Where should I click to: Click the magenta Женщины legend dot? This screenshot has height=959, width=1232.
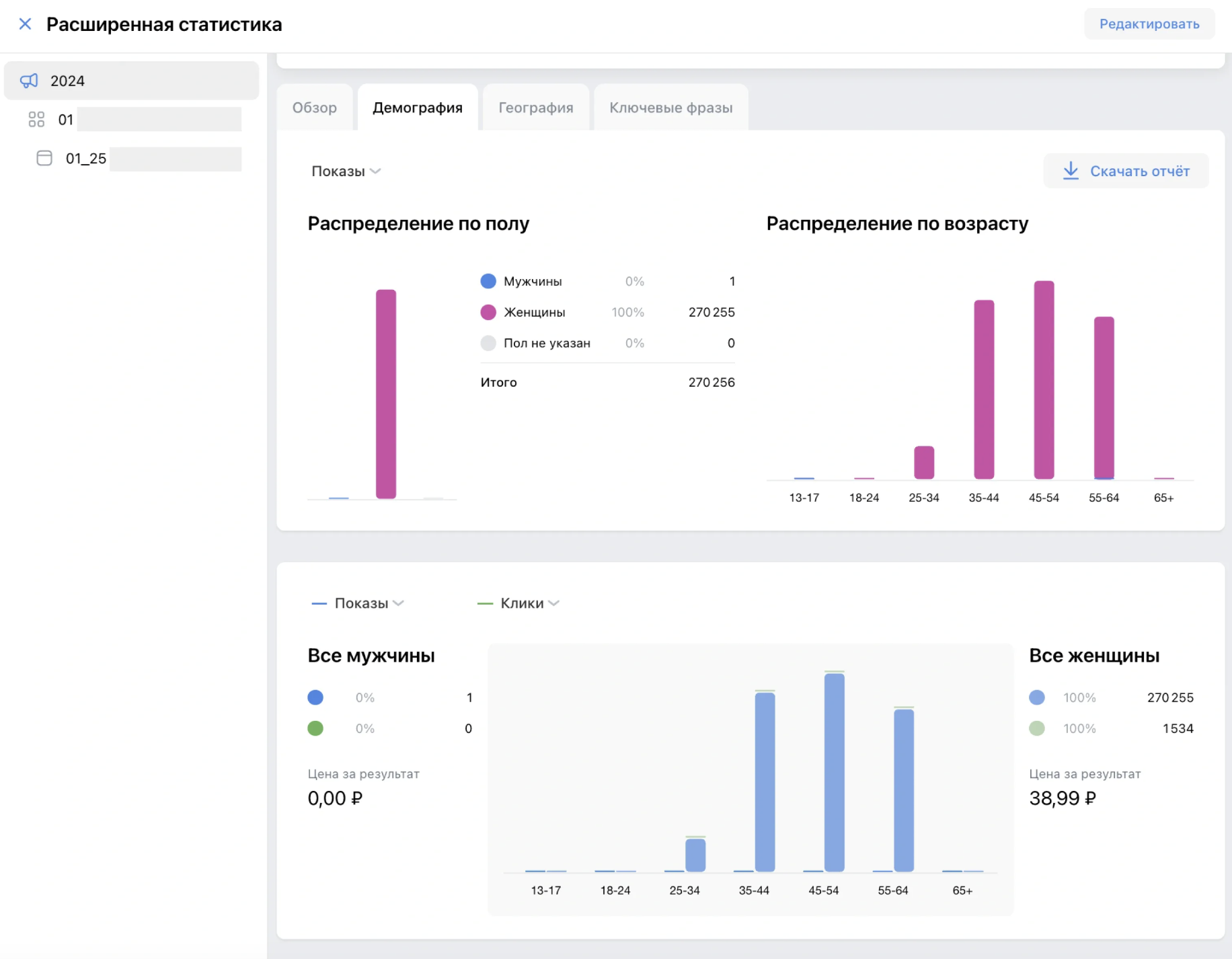[488, 312]
